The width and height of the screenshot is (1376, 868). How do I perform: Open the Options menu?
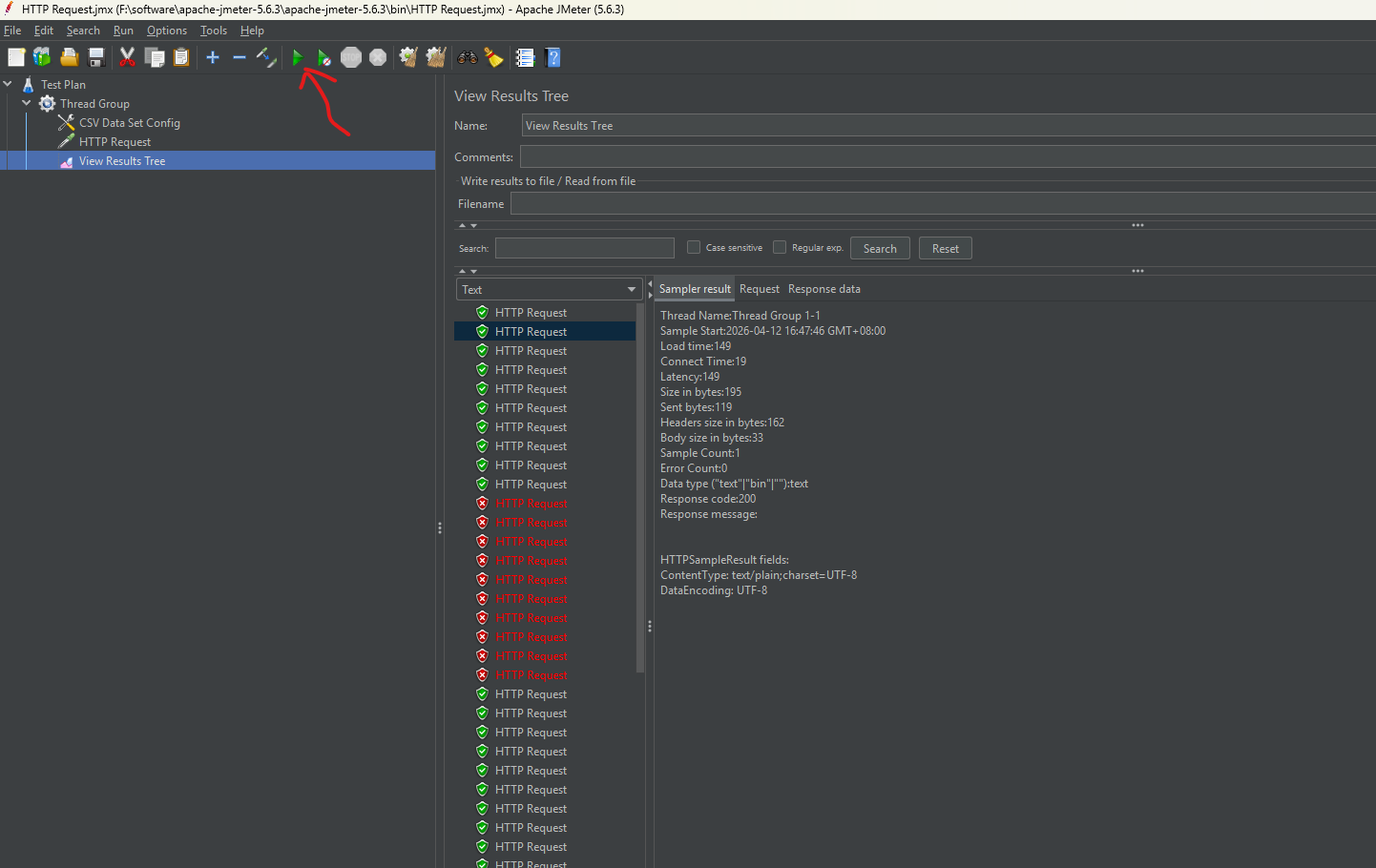click(167, 31)
